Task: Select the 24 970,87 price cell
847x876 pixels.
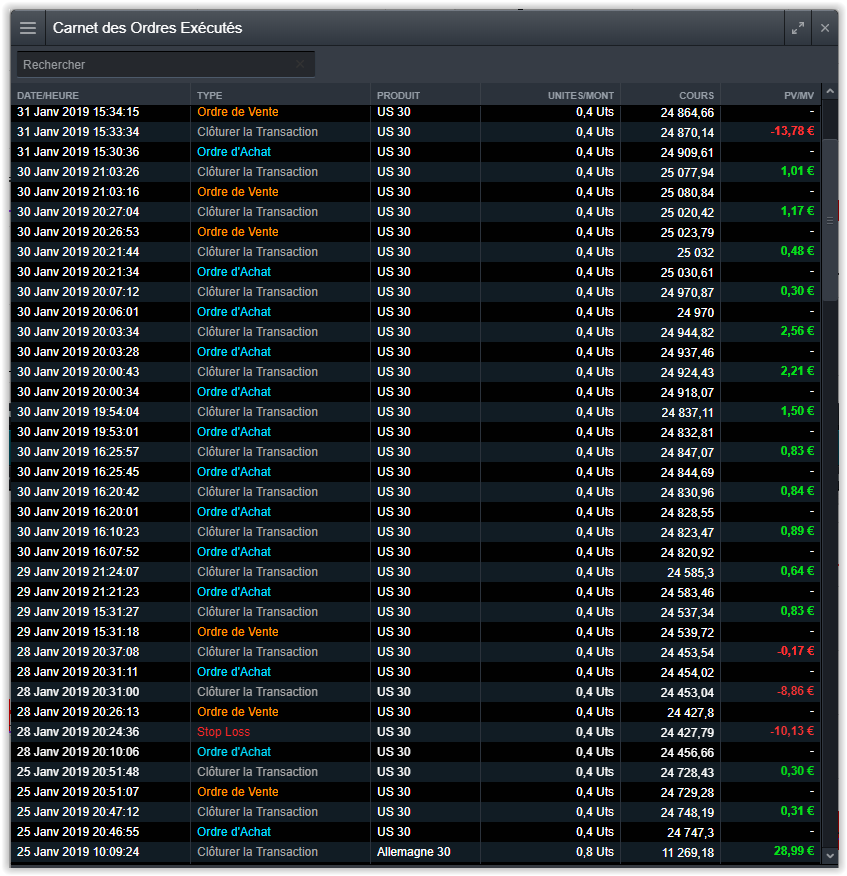Action: pyautogui.click(x=687, y=293)
